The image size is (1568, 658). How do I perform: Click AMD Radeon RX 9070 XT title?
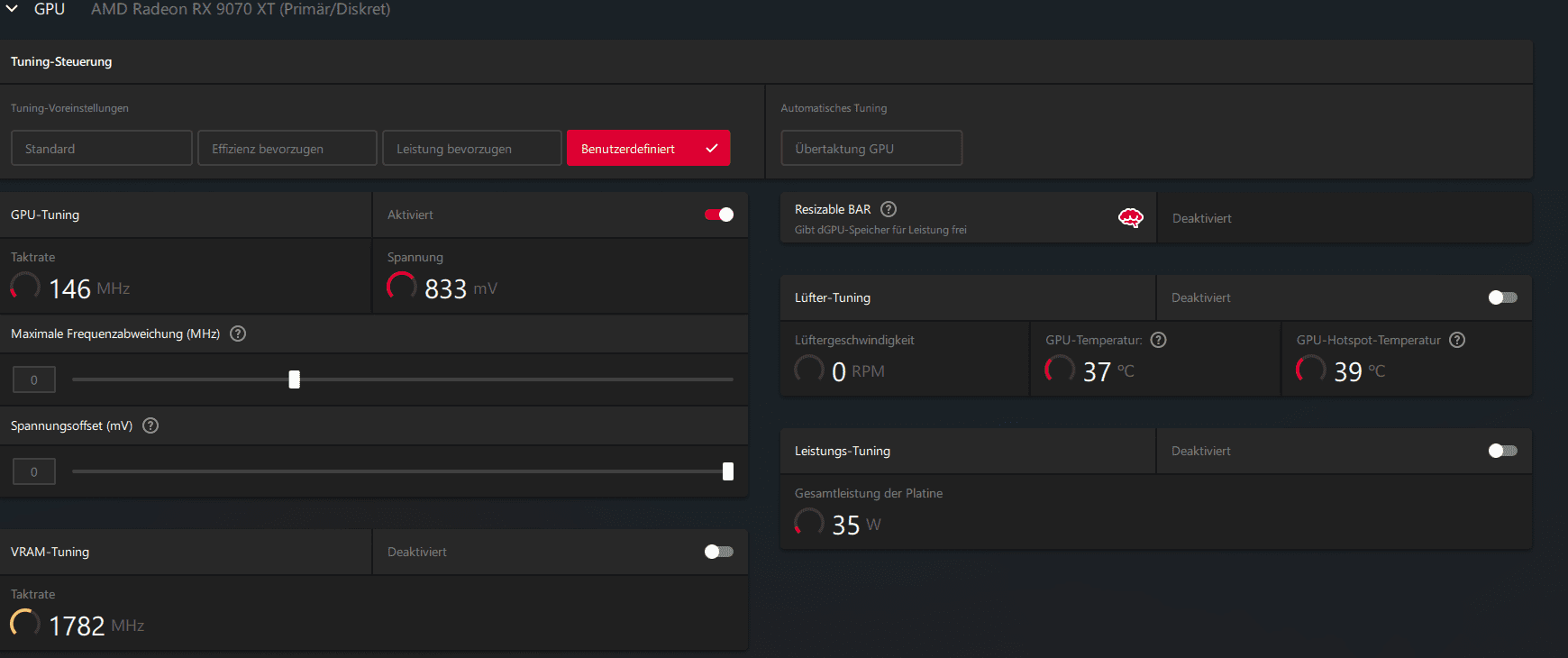click(x=241, y=9)
